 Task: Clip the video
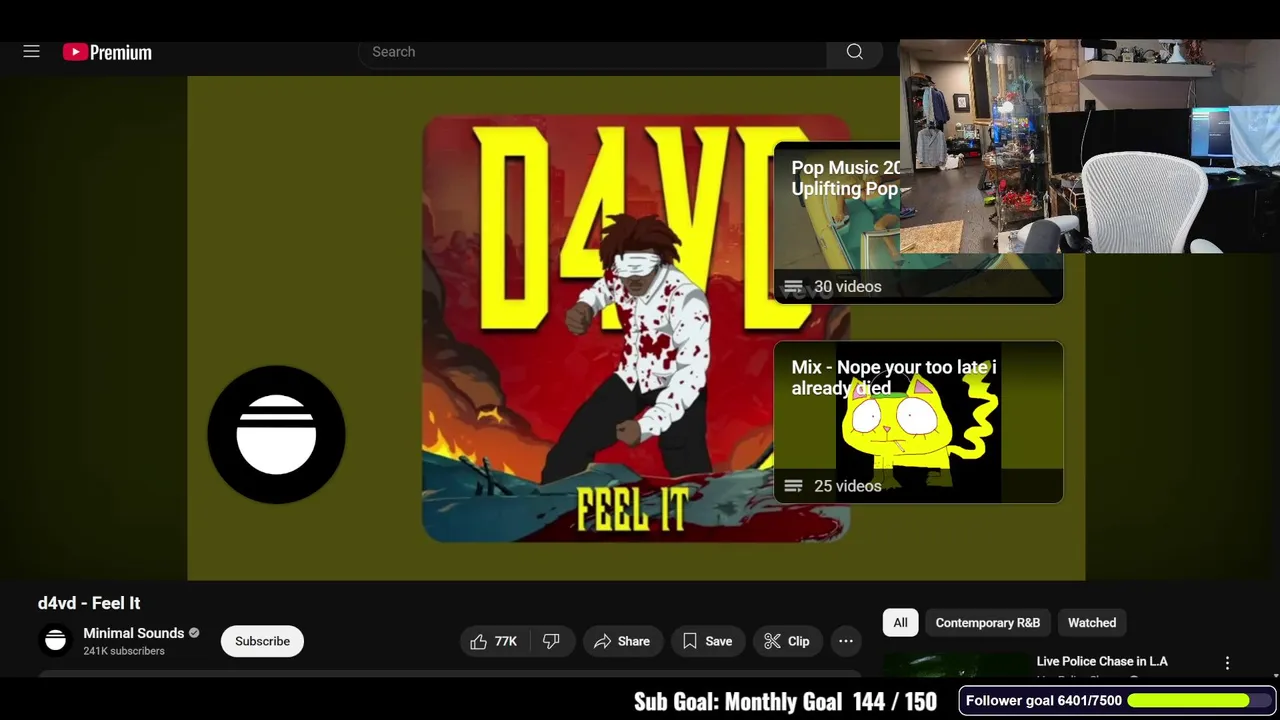pyautogui.click(x=787, y=641)
